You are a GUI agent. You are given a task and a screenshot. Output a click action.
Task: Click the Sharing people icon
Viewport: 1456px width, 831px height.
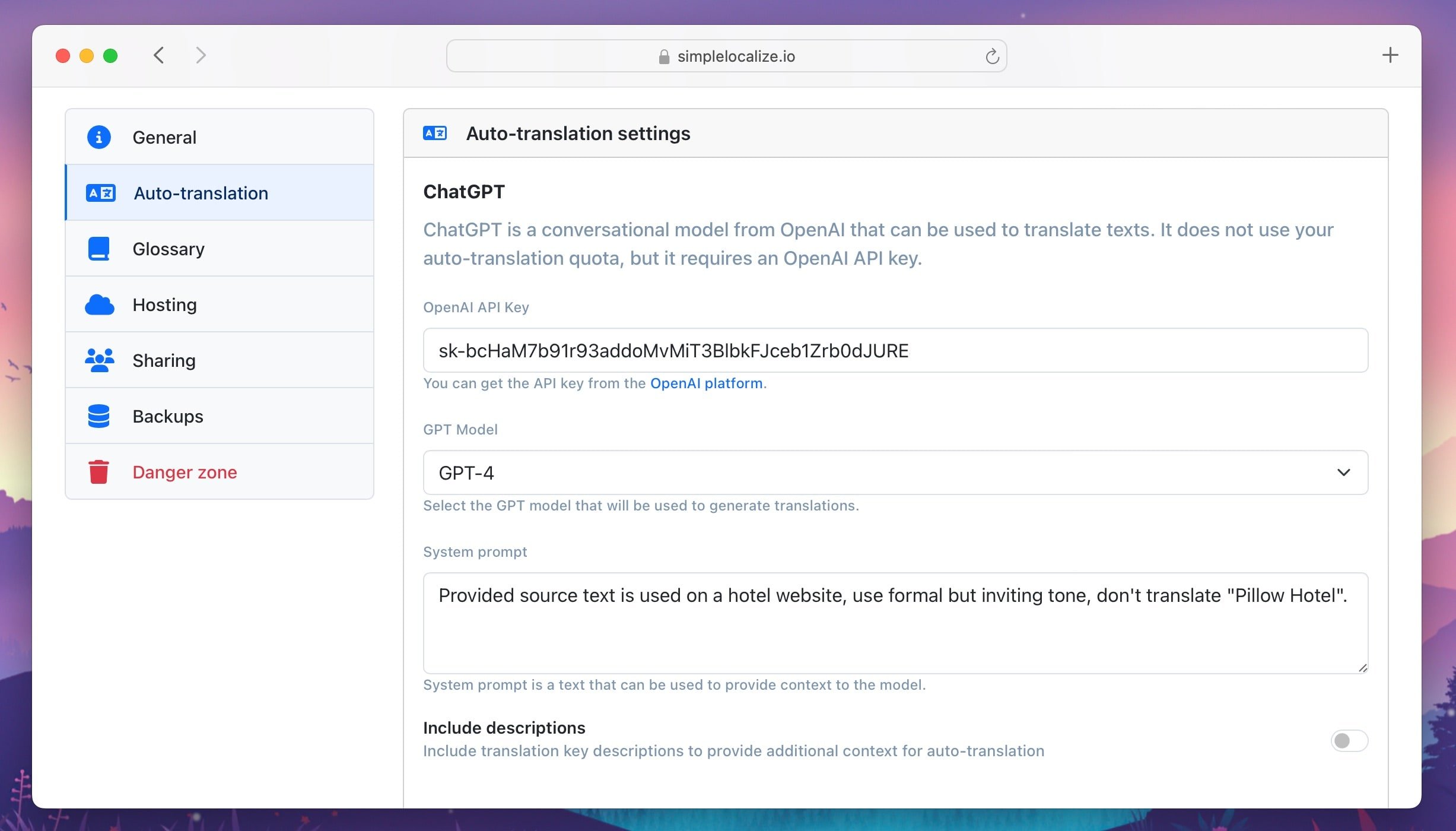pos(100,360)
